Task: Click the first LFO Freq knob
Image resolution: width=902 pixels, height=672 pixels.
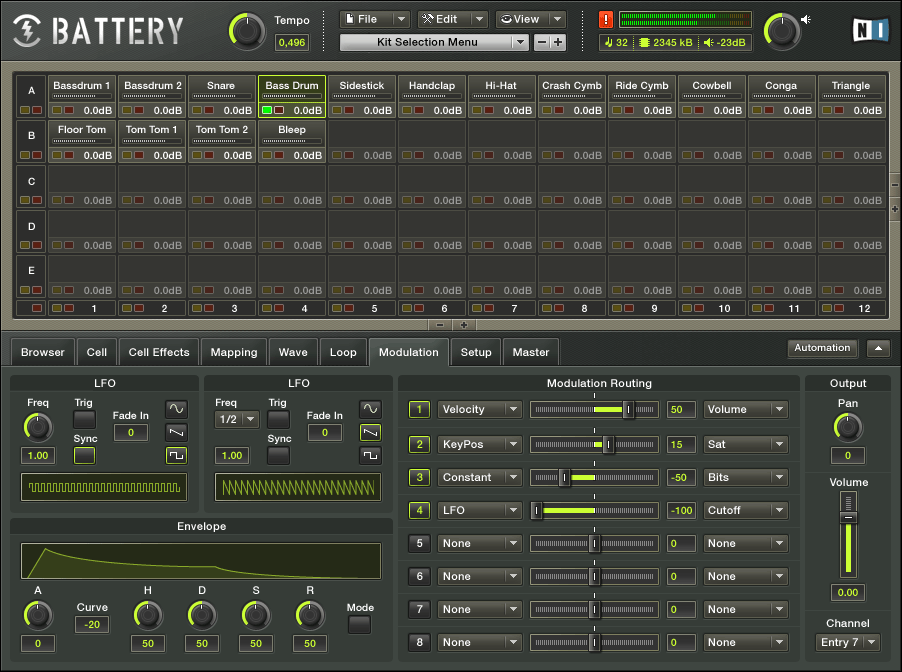Action: click(x=38, y=427)
